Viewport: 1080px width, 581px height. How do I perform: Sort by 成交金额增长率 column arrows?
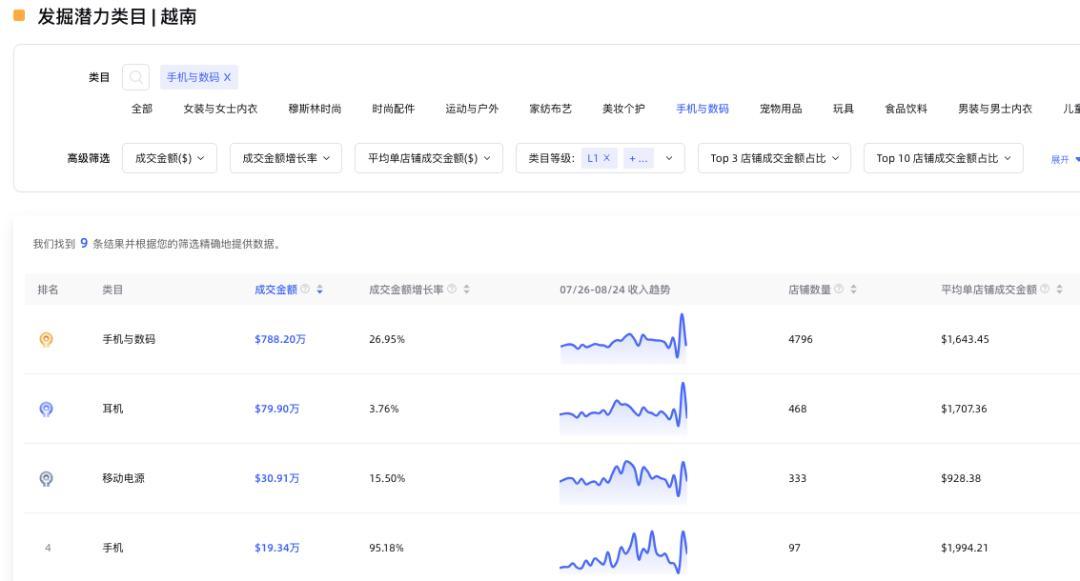pyautogui.click(x=466, y=289)
